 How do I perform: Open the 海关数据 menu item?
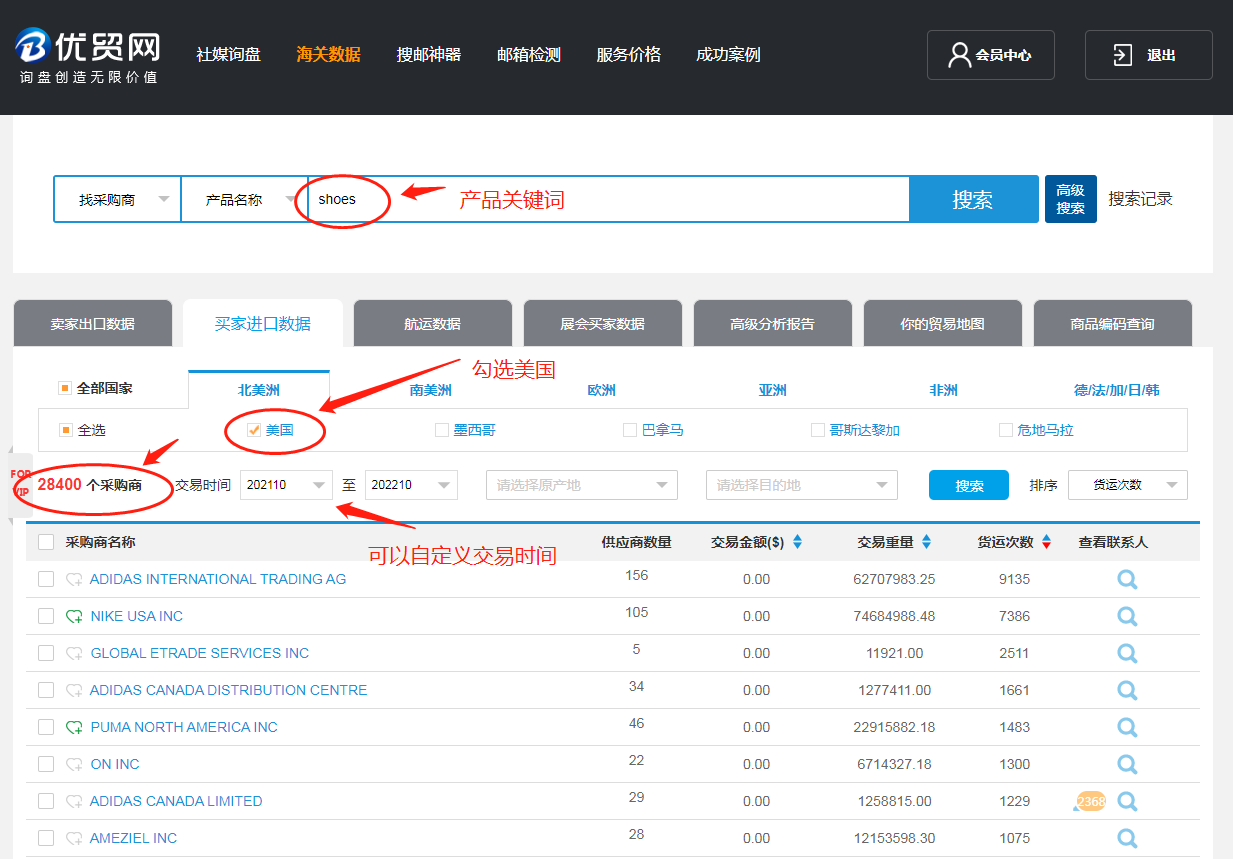[328, 54]
